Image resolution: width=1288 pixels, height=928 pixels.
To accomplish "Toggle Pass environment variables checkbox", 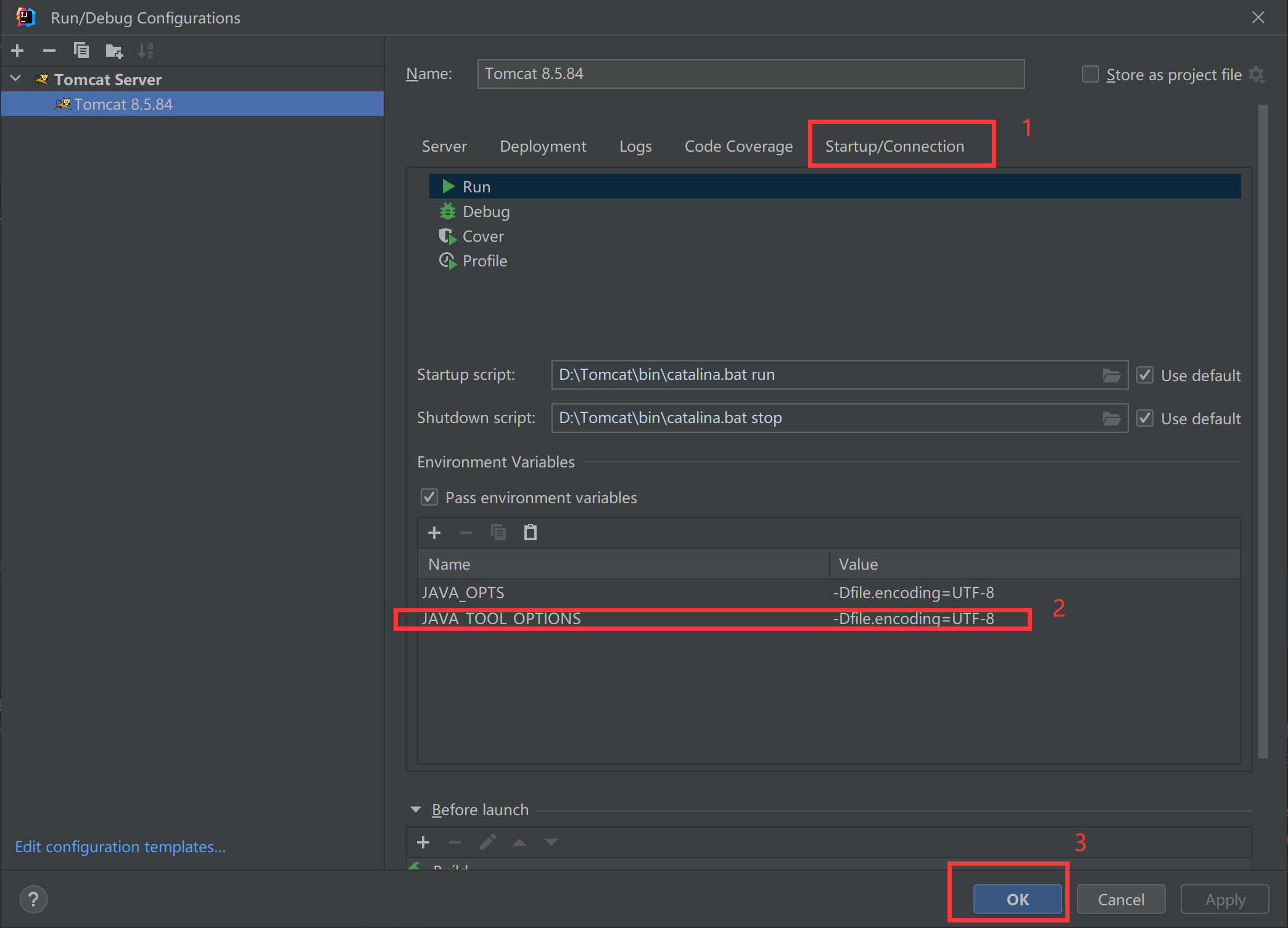I will pyautogui.click(x=429, y=498).
